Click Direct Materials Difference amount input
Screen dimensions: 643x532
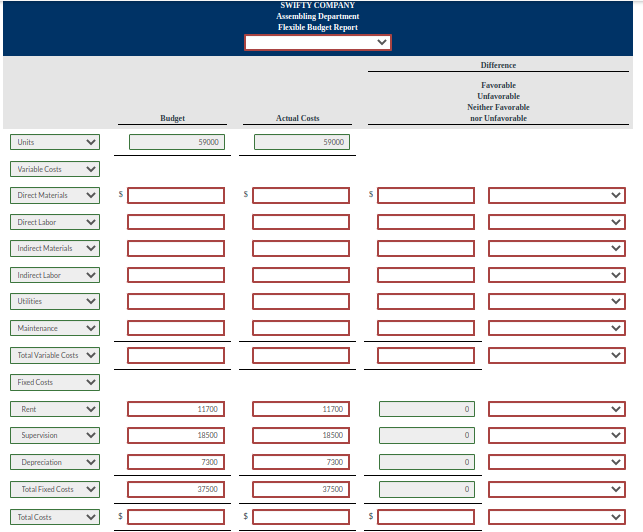click(x=426, y=195)
